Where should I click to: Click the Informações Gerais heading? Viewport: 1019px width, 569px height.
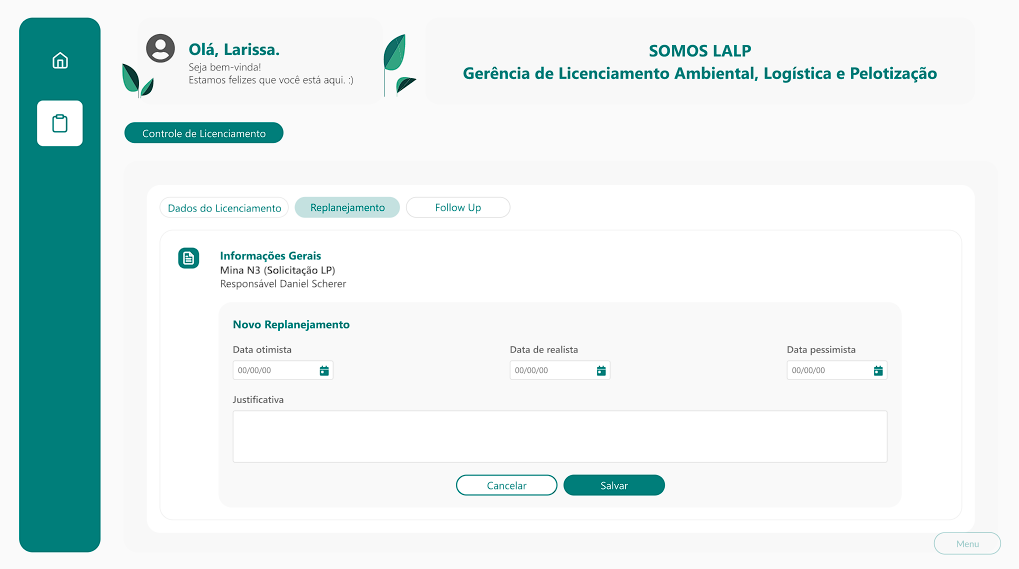(x=270, y=256)
